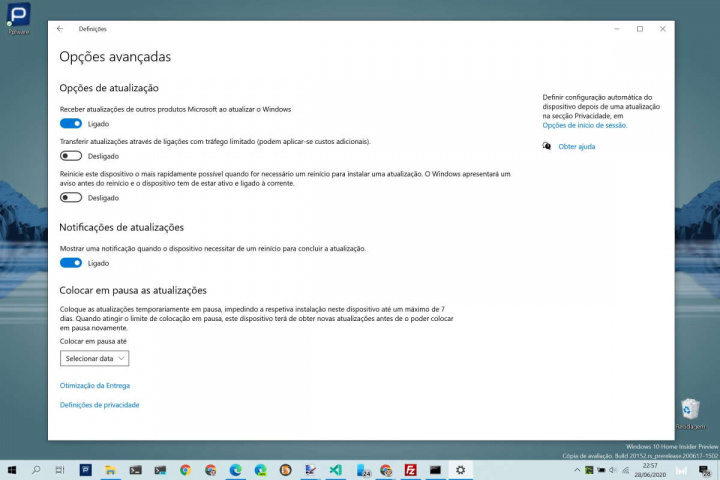Screen dimensions: 720x480
Task: Open the Otimização da Entrega link
Action: tap(95, 385)
